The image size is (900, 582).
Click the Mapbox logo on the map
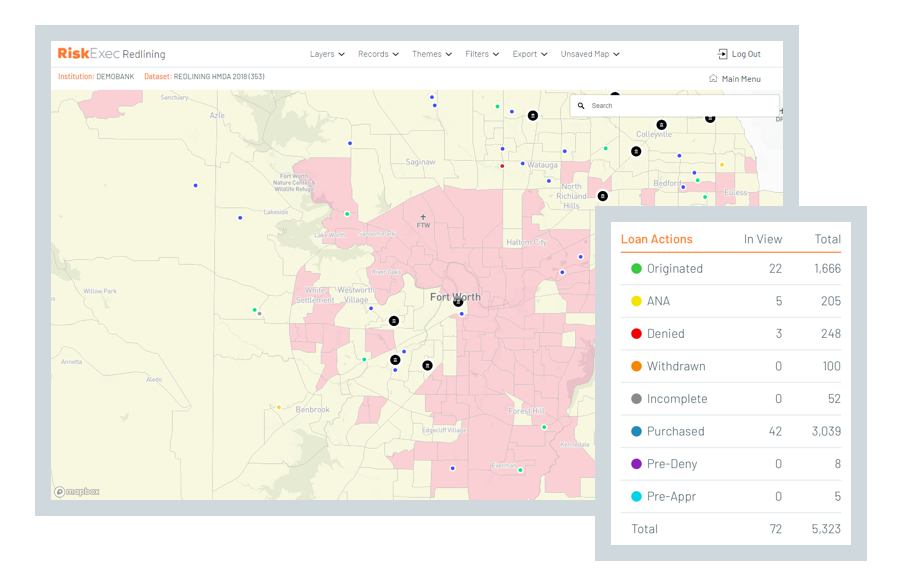(x=76, y=491)
